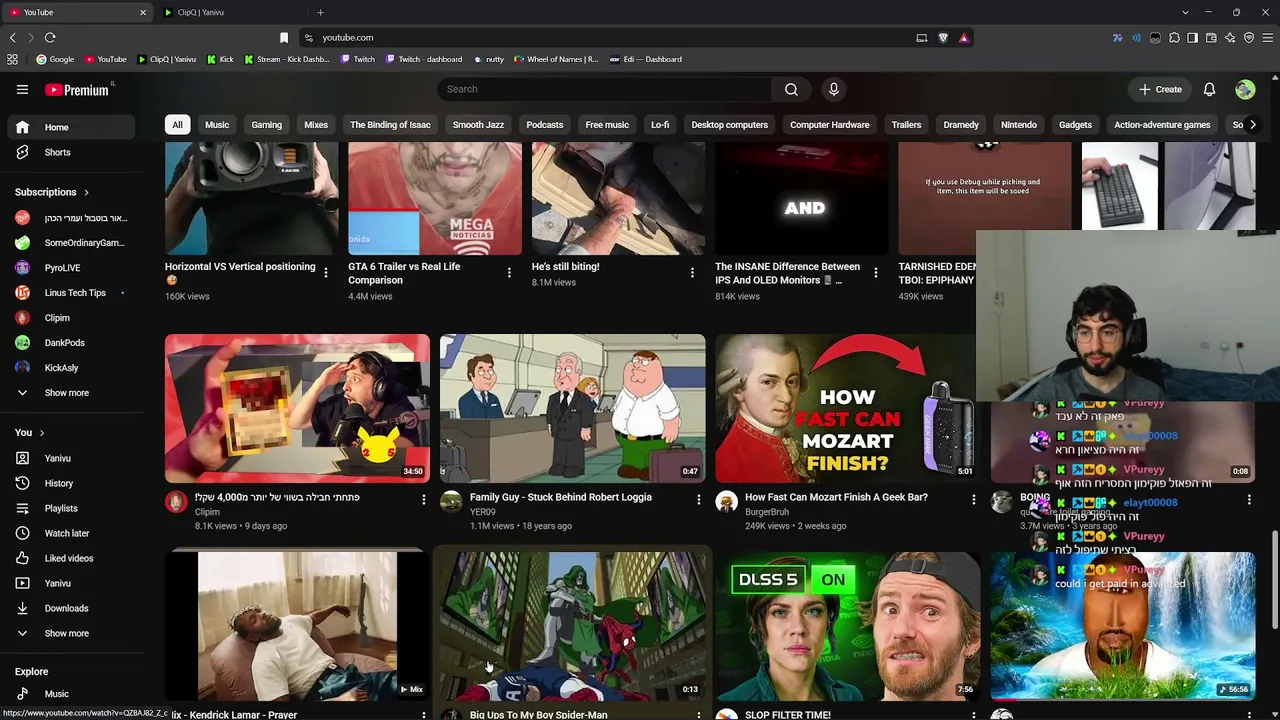
Task: Open options menu for He's still biting!
Action: click(x=692, y=272)
